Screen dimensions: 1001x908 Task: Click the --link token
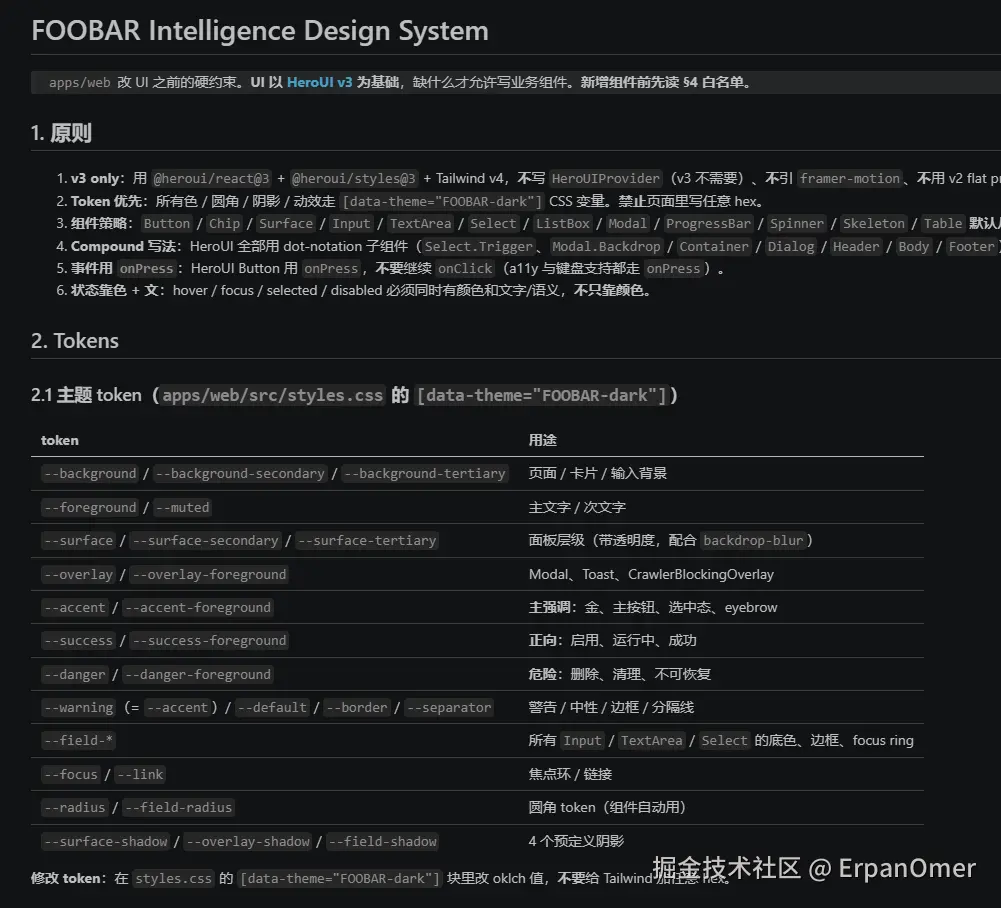coord(140,775)
